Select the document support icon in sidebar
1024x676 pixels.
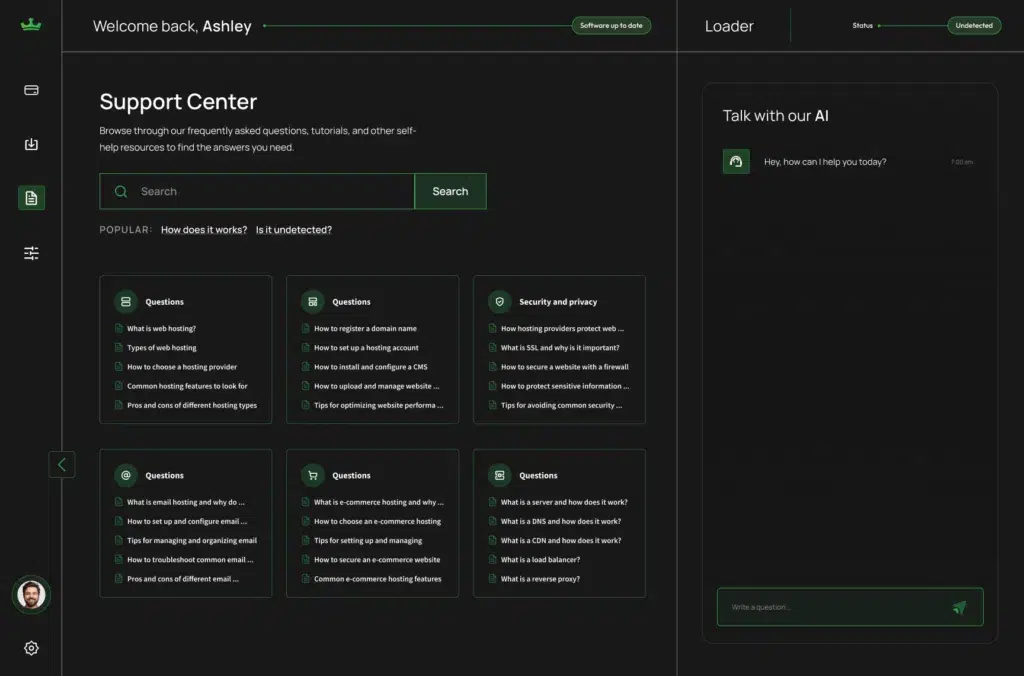pos(31,198)
